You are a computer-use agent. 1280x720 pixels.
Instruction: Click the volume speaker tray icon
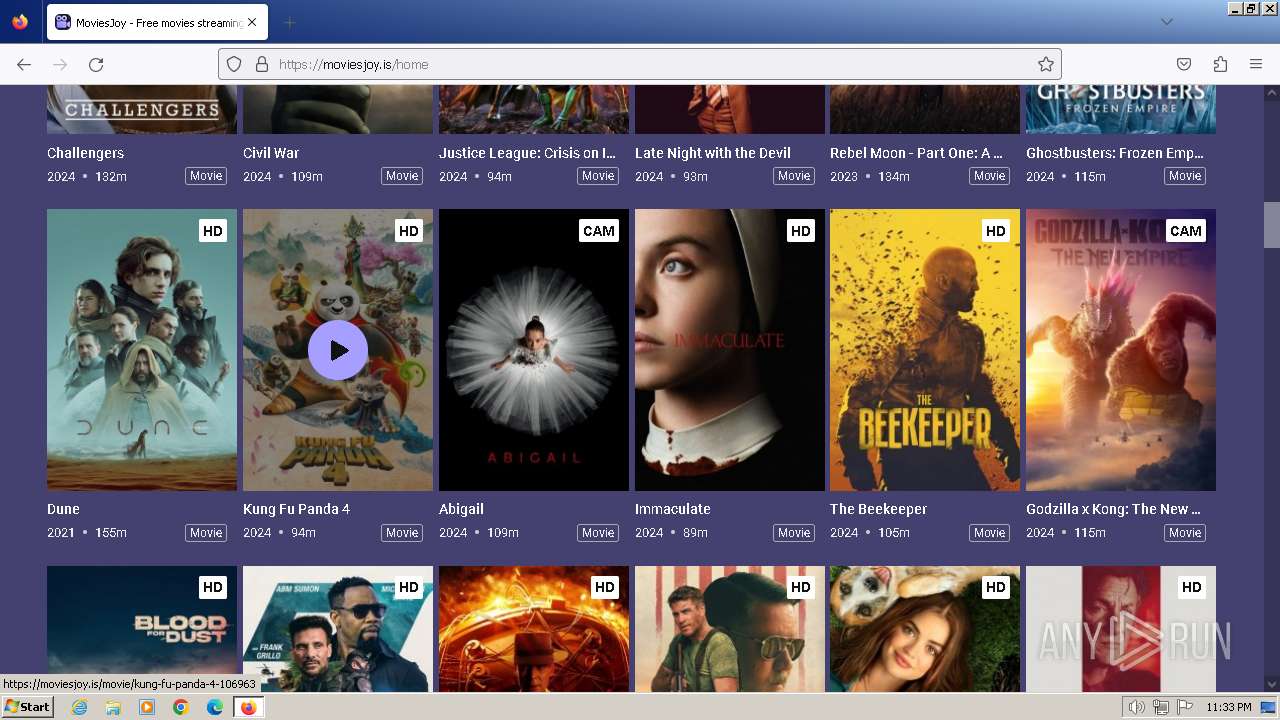(x=1137, y=707)
